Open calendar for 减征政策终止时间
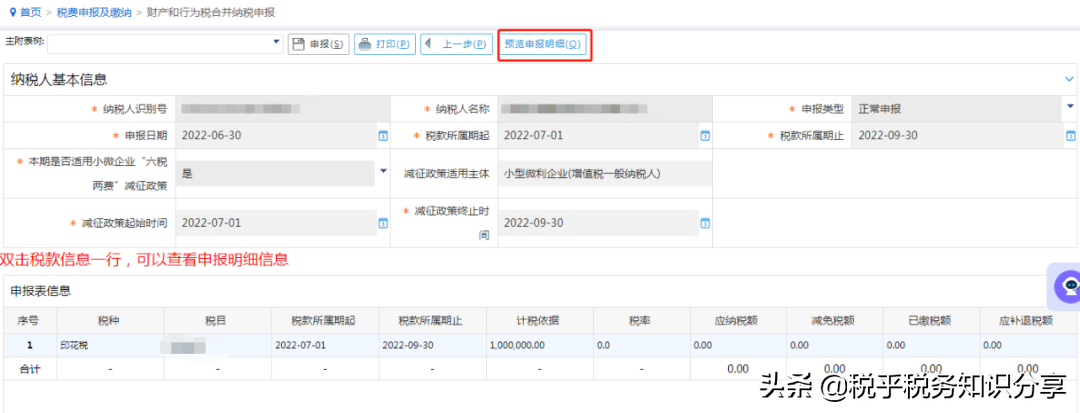 point(705,224)
